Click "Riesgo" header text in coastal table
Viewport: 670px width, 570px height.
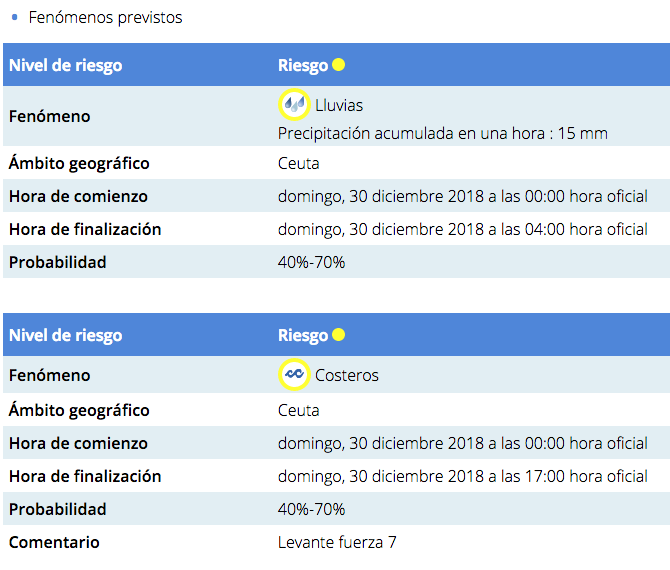302,336
